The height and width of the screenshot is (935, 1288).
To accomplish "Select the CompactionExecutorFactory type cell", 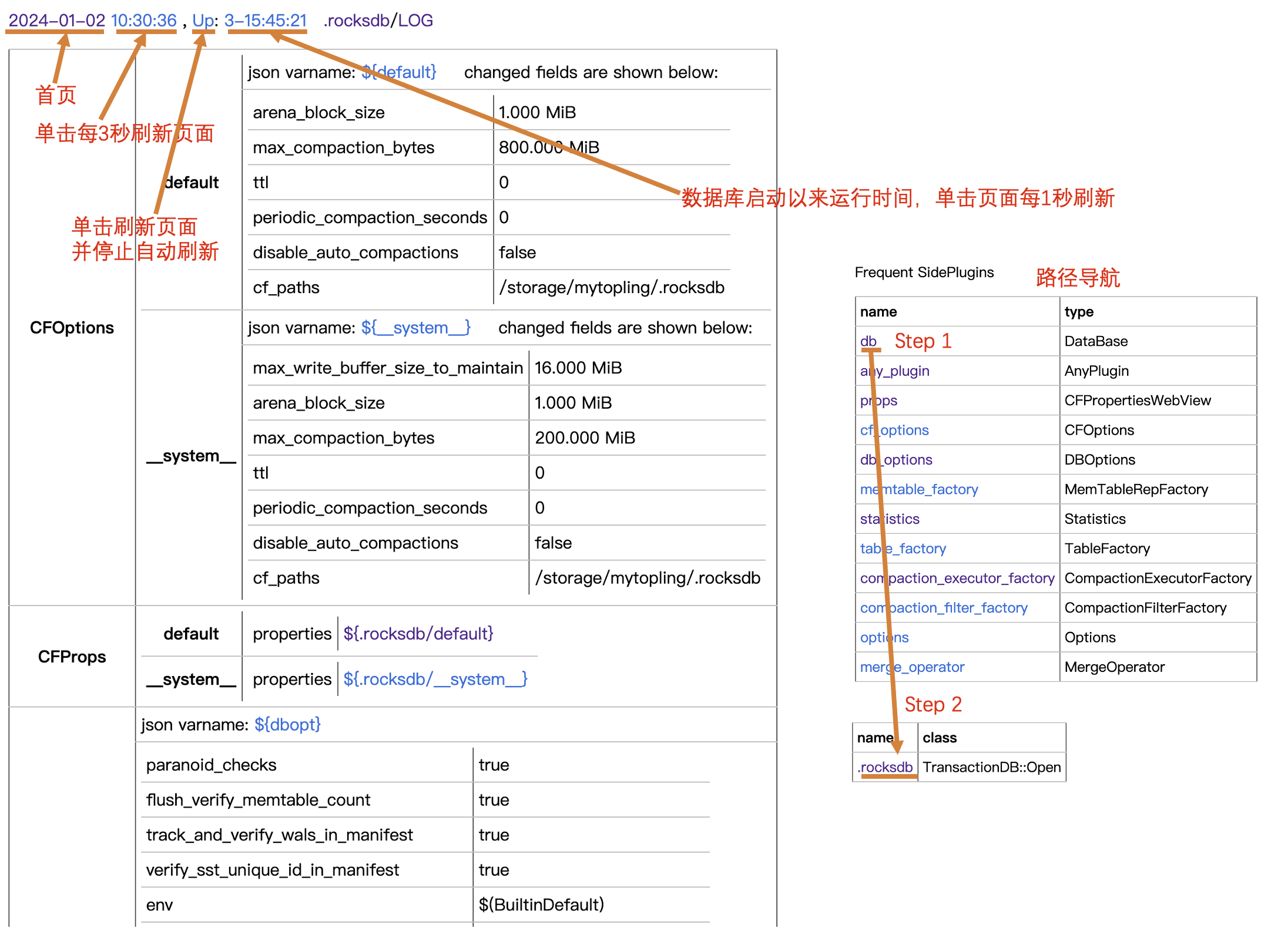I will [1158, 579].
